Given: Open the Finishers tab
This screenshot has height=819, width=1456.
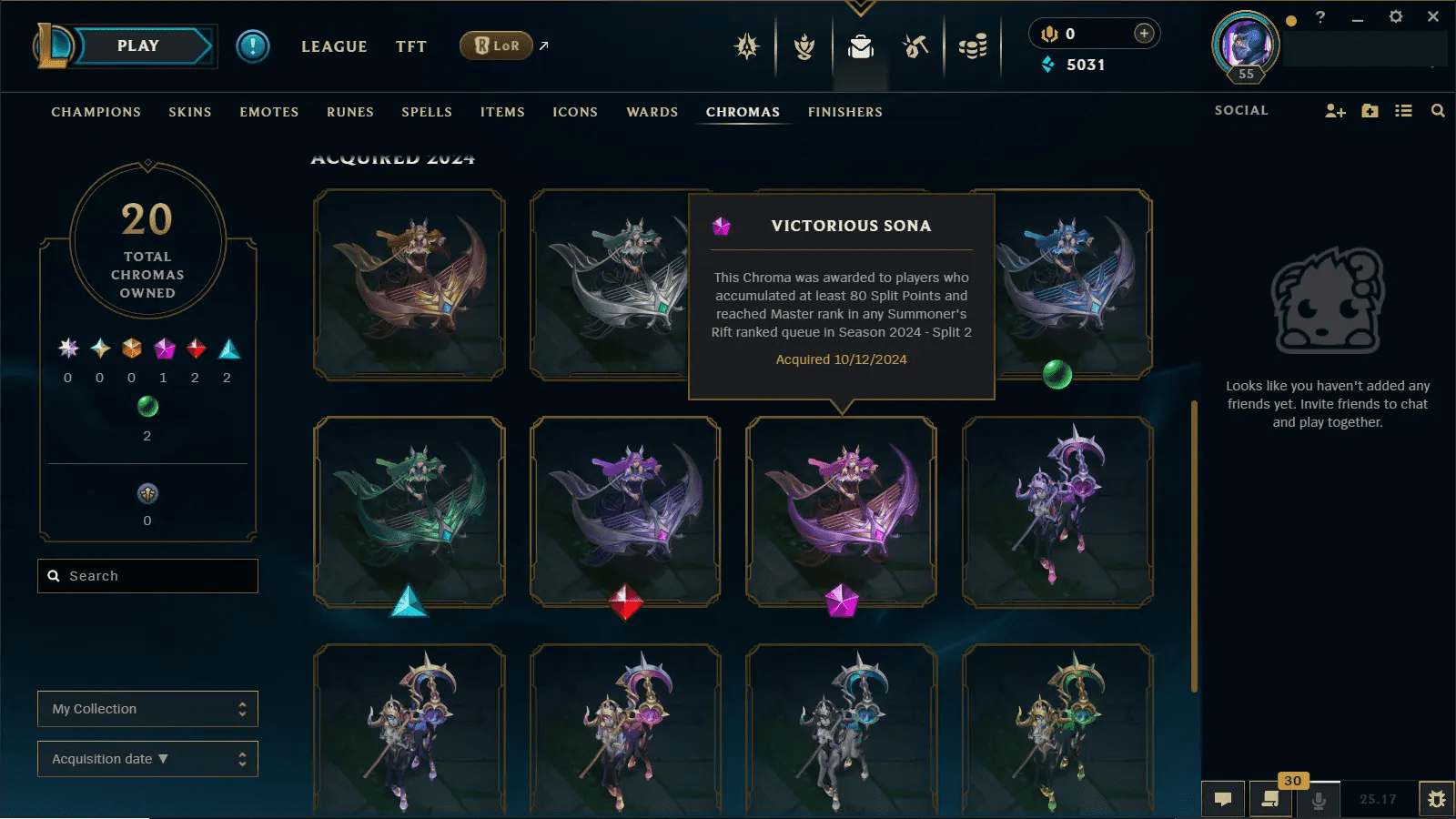Looking at the screenshot, I should [x=845, y=112].
